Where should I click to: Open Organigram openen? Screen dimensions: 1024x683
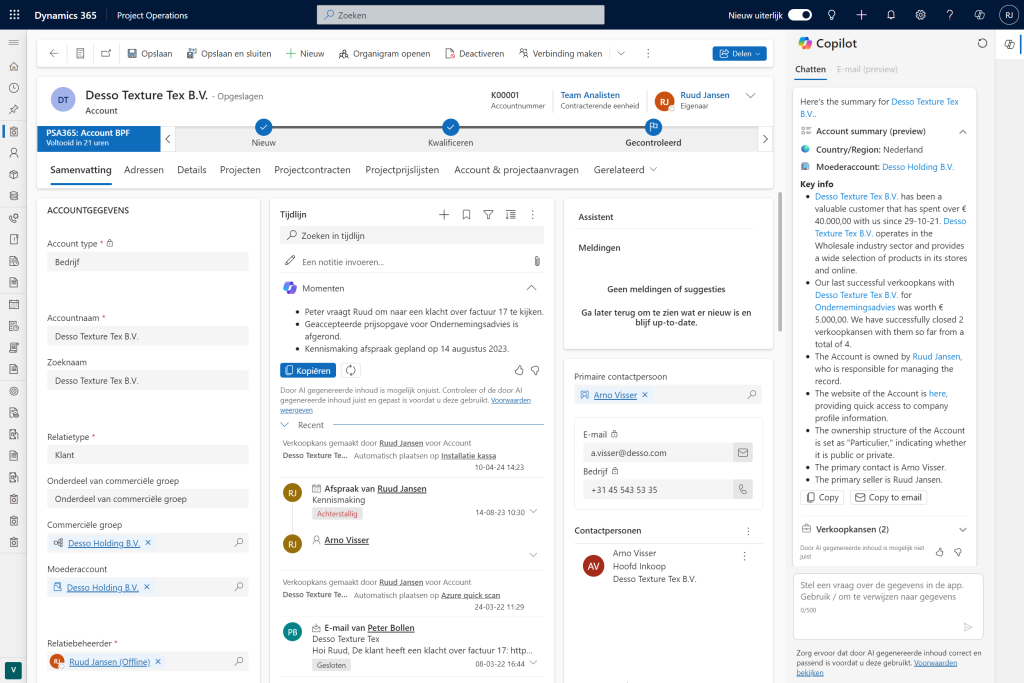click(x=385, y=54)
